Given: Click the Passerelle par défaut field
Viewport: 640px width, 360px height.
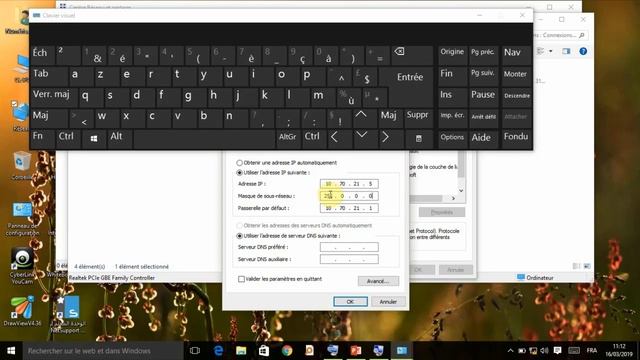Looking at the screenshot, I should tap(349, 208).
